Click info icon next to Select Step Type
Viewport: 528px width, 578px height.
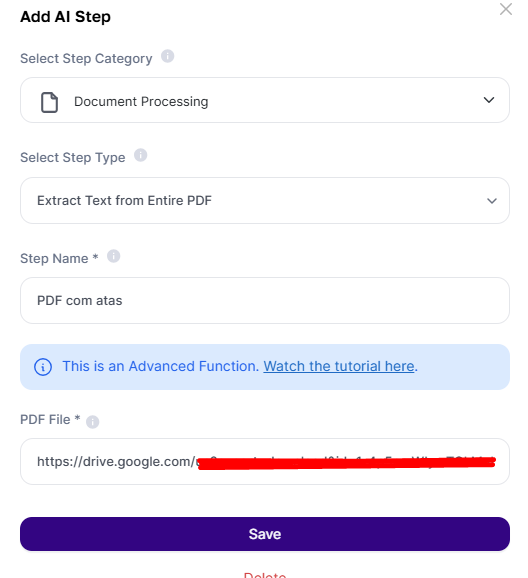tap(140, 155)
